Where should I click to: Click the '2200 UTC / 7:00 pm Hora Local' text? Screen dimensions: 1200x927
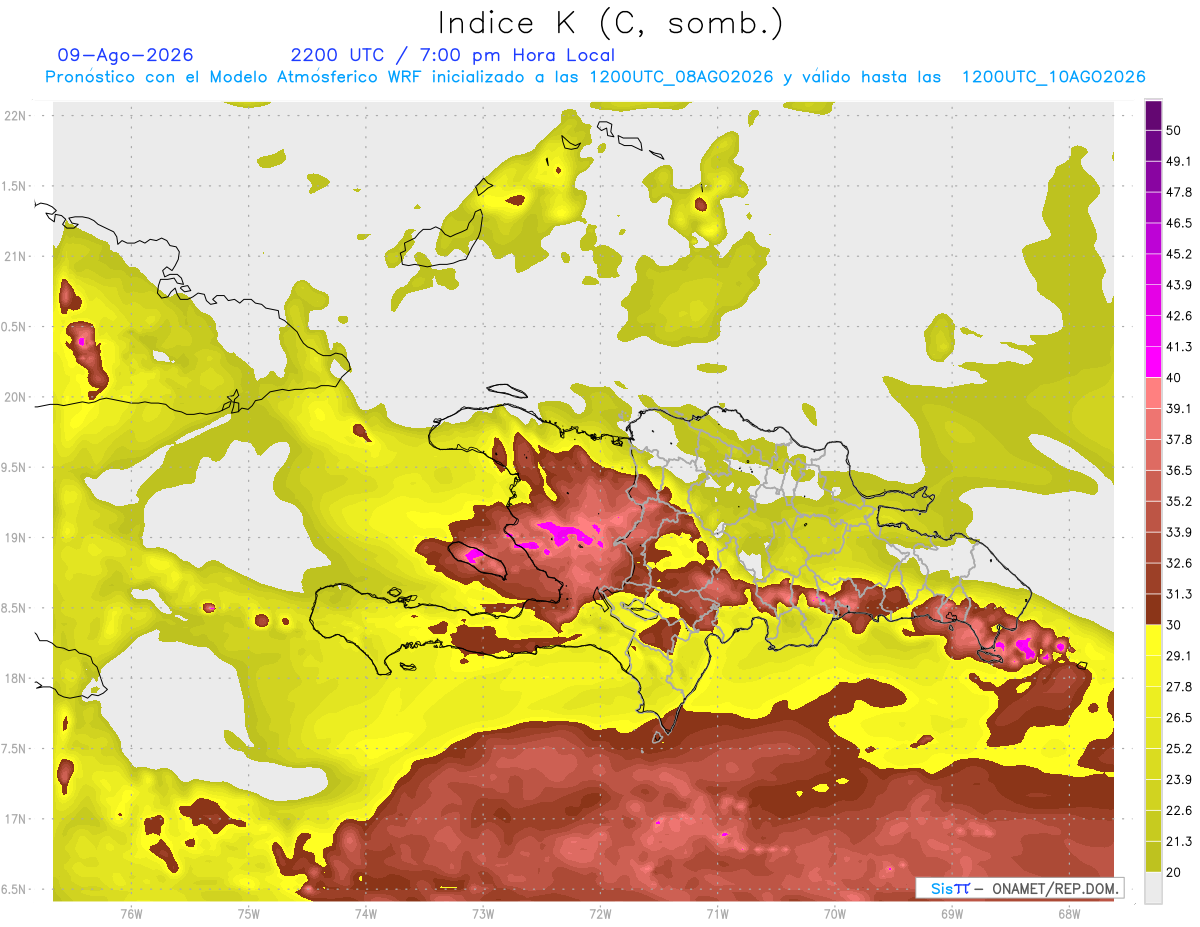tap(453, 55)
